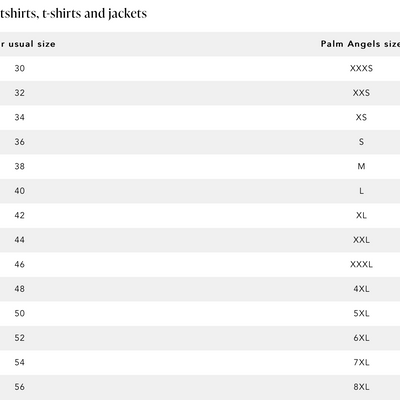Image resolution: width=400 pixels, height=400 pixels.
Task: Click the 7XL size value
Action: 361,362
